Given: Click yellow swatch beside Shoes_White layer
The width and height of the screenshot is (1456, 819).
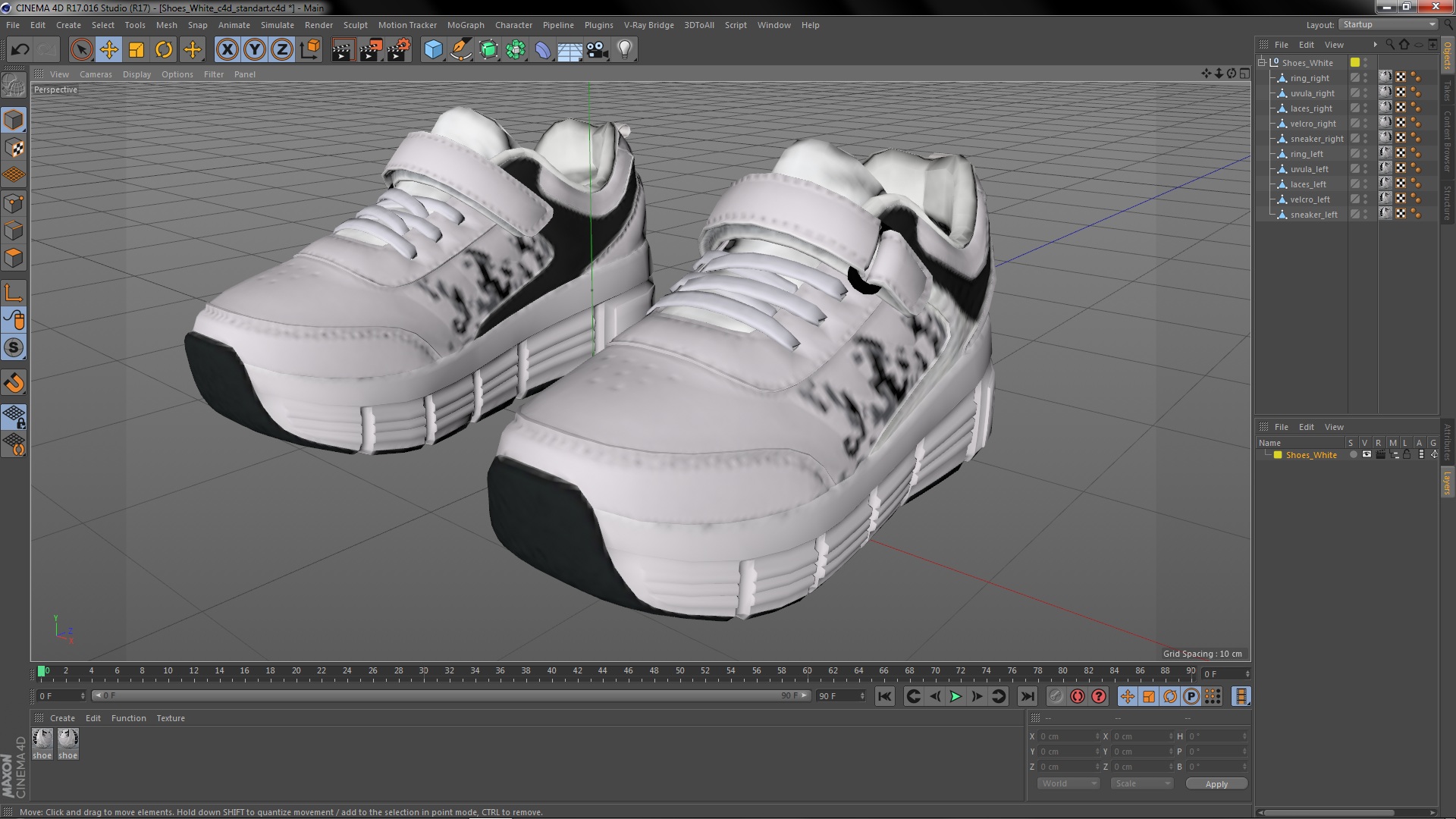Looking at the screenshot, I should tap(1278, 455).
